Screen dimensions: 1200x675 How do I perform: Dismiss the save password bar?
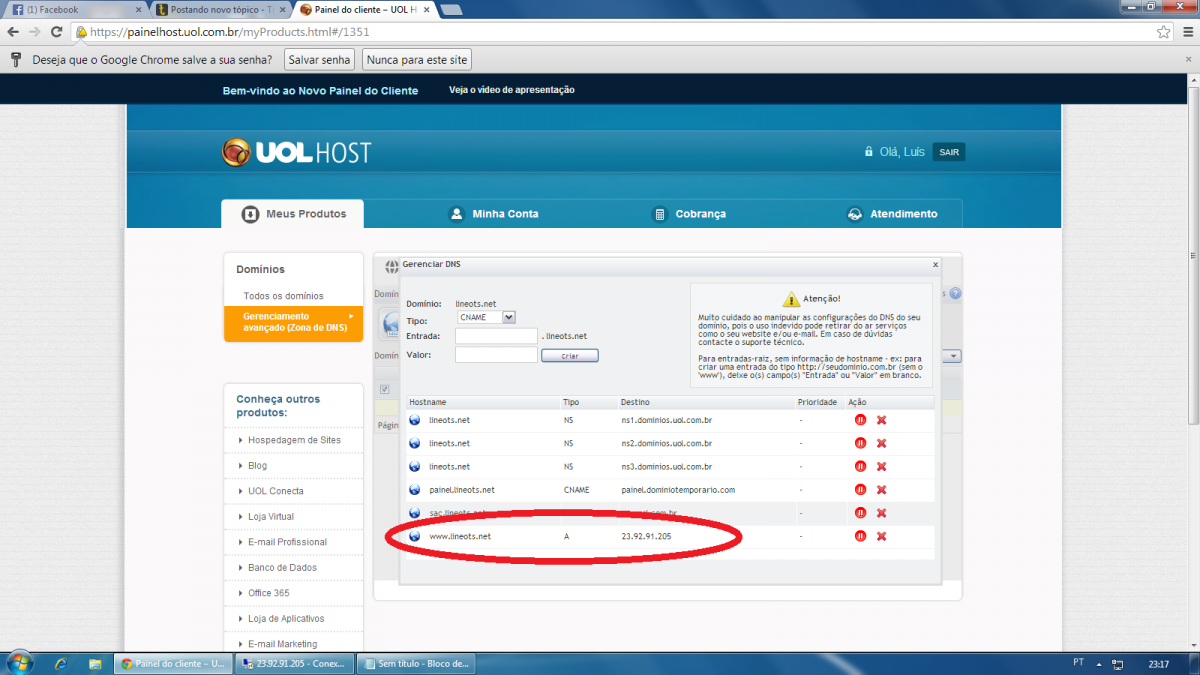(1188, 60)
